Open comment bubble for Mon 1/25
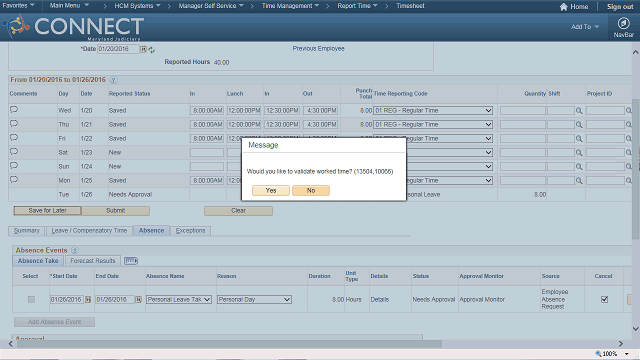This screenshot has width=640, height=360. click(14, 179)
